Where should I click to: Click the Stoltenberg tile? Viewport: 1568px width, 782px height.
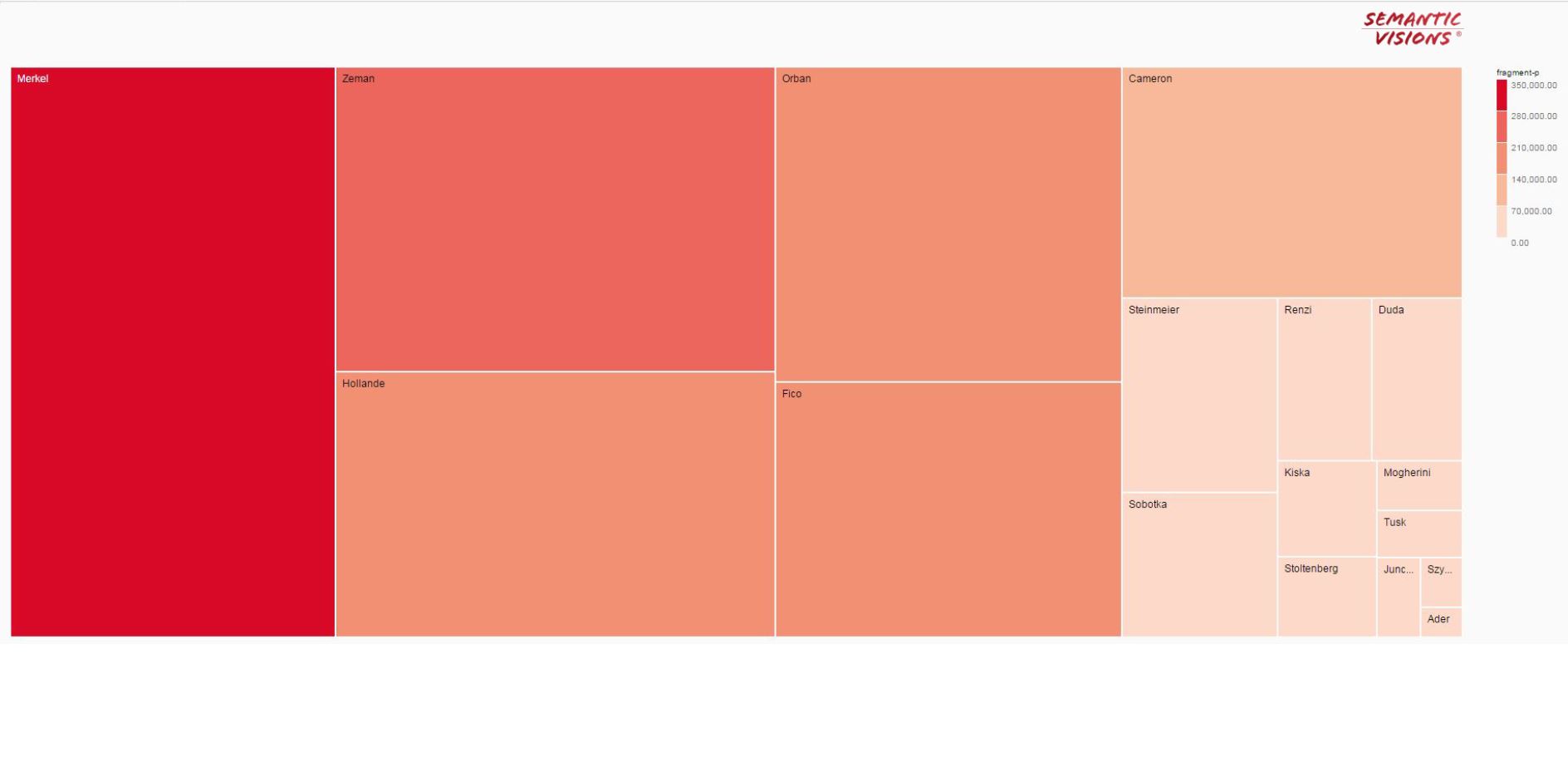tap(1326, 597)
